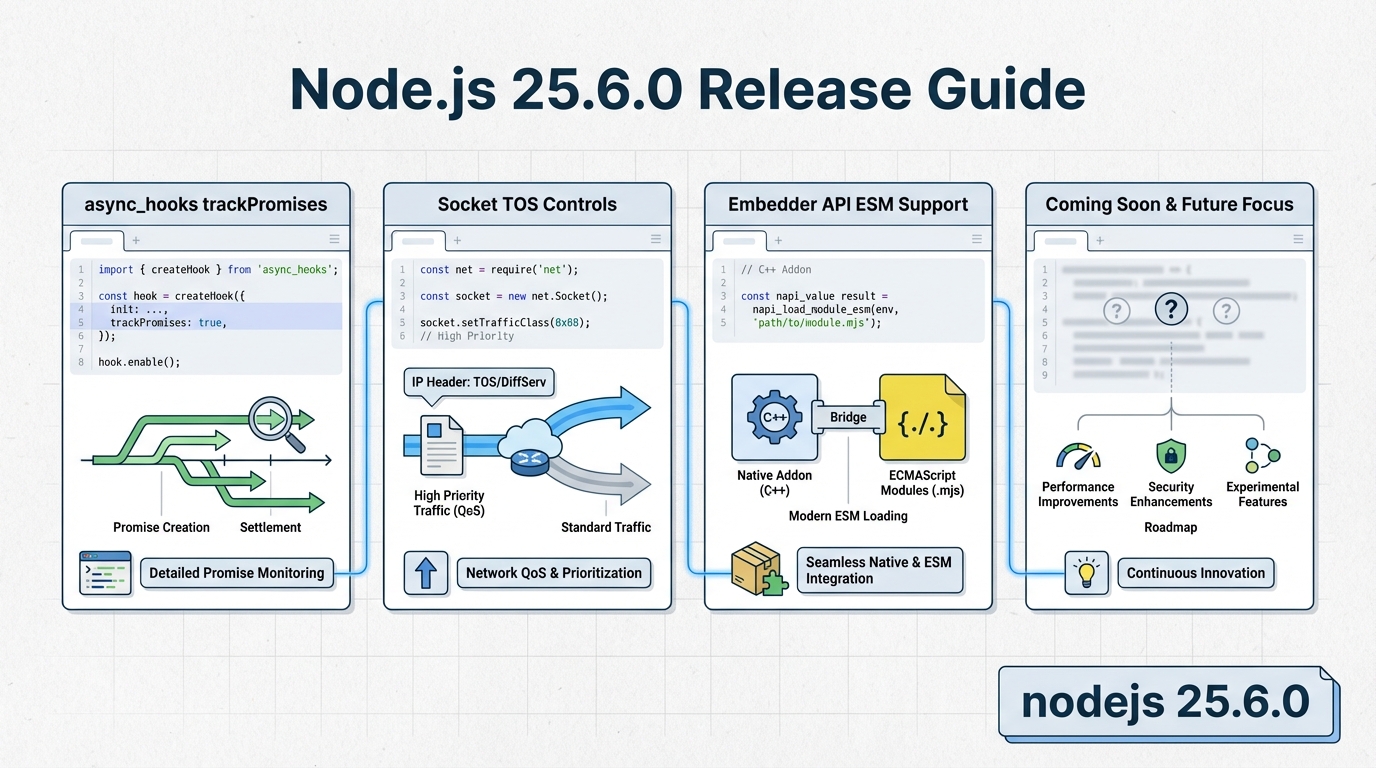The height and width of the screenshot is (768, 1376).
Task: Open the hamburger menu in Coming Soon editor
Action: [x=1298, y=240]
